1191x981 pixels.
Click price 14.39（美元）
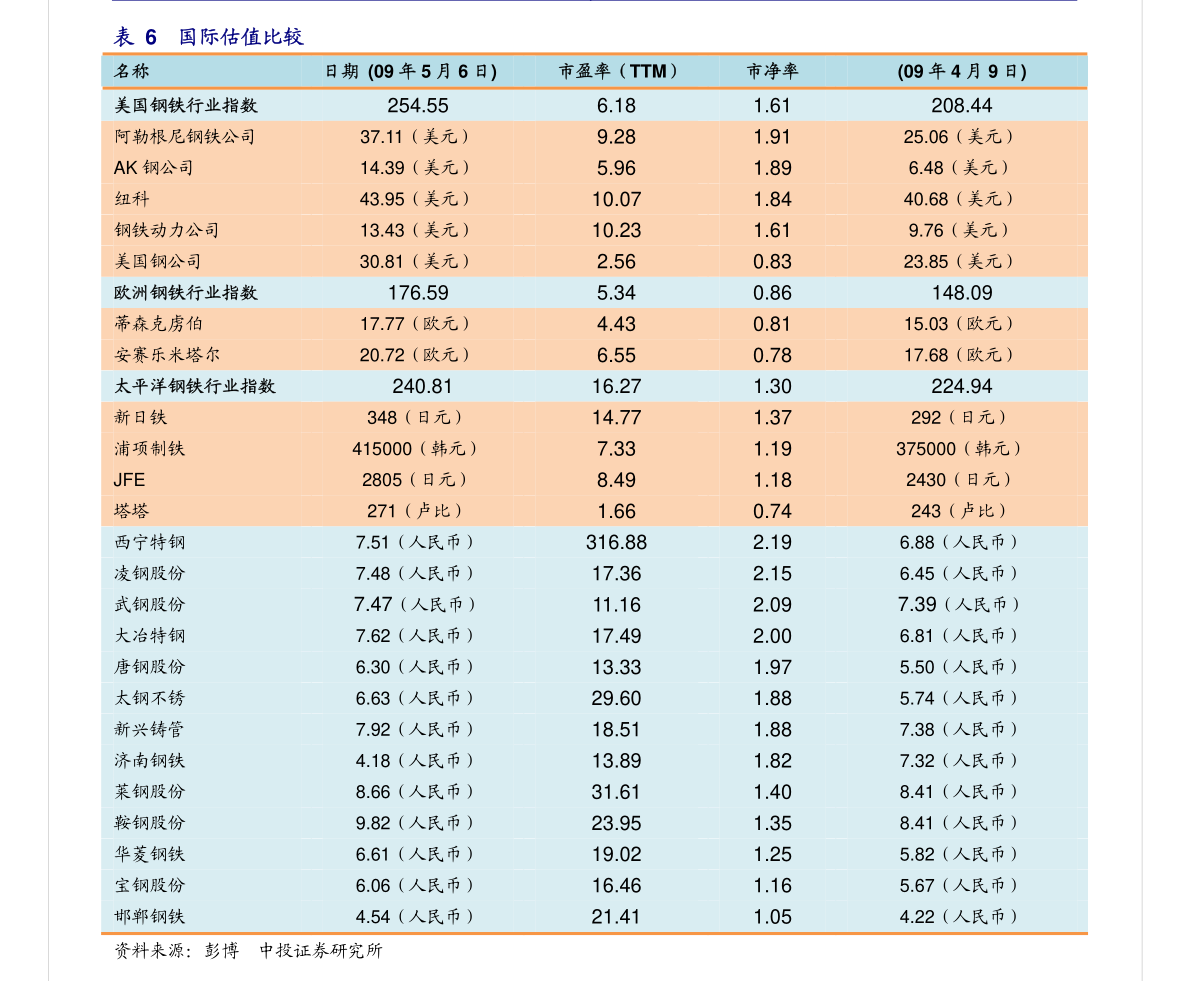[415, 168]
